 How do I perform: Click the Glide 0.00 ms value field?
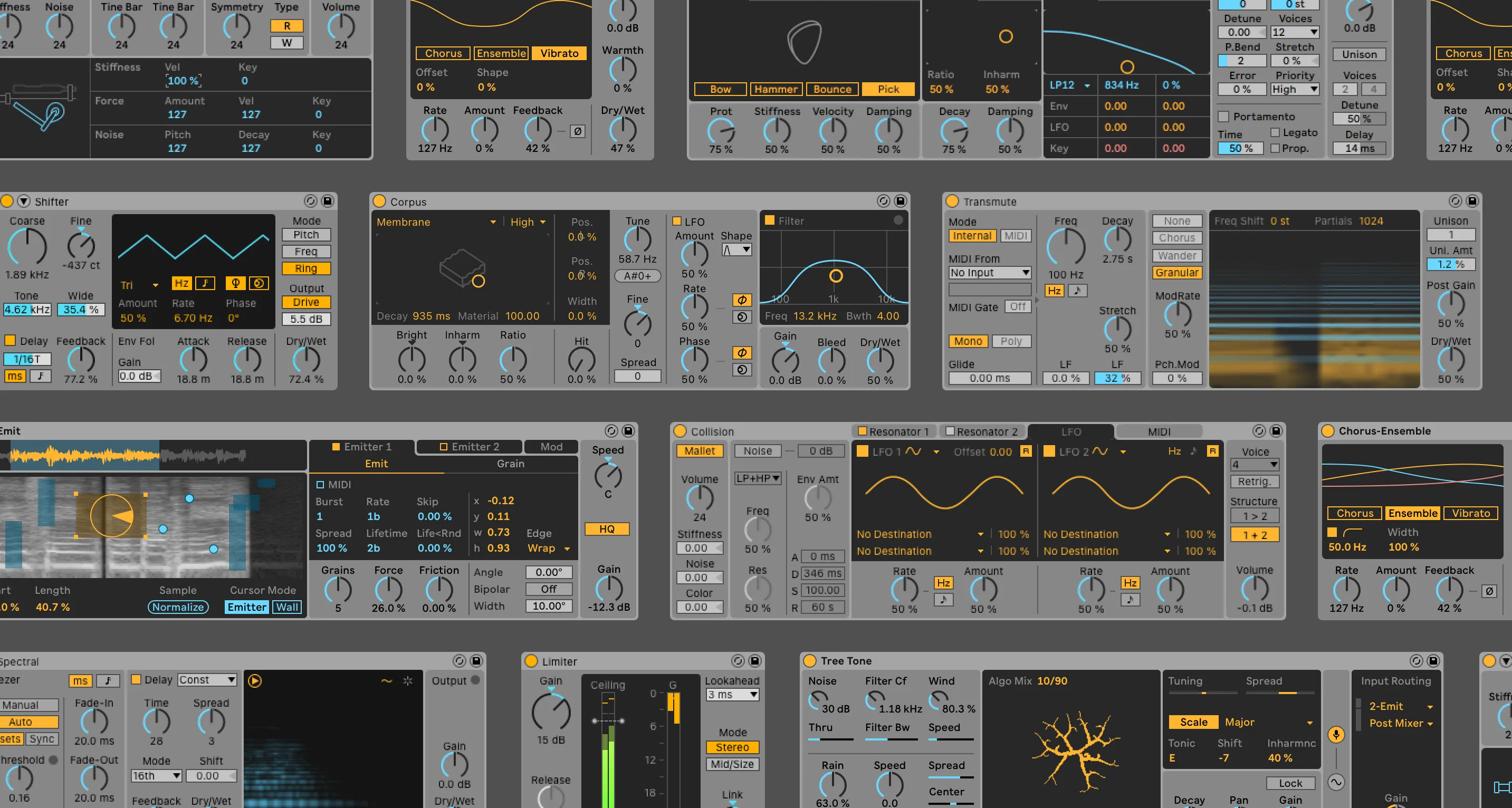tap(990, 379)
